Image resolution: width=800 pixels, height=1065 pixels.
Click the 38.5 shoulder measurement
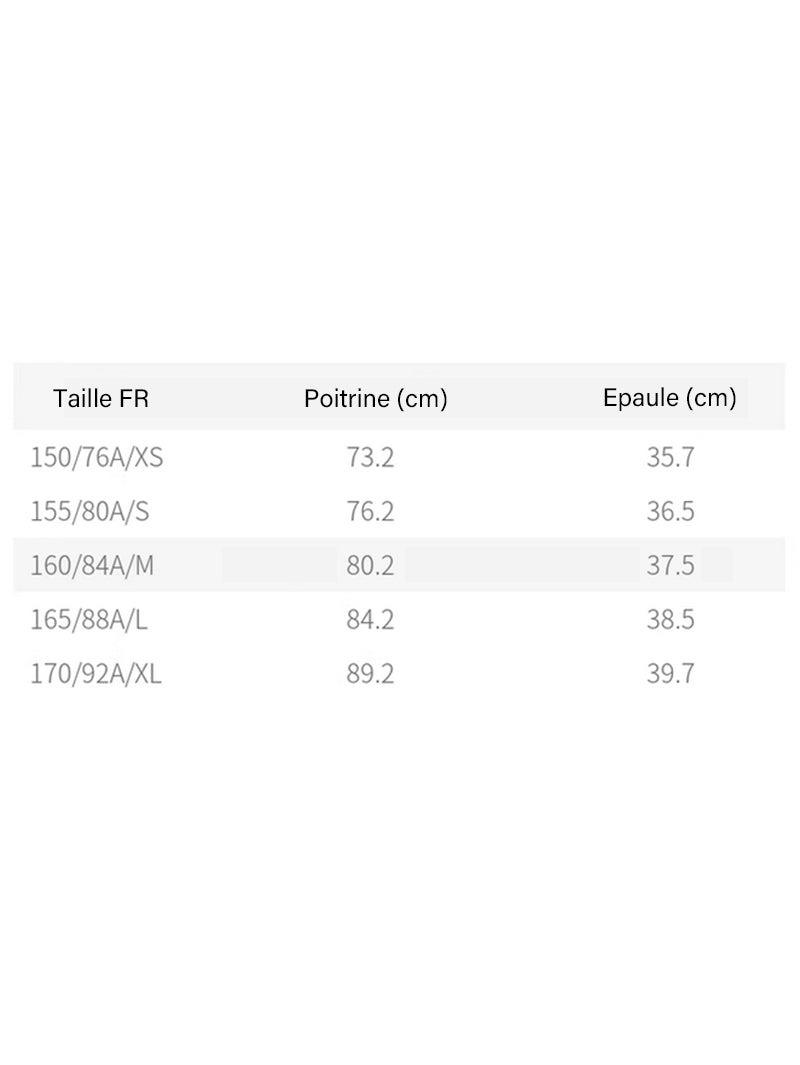[x=670, y=619]
